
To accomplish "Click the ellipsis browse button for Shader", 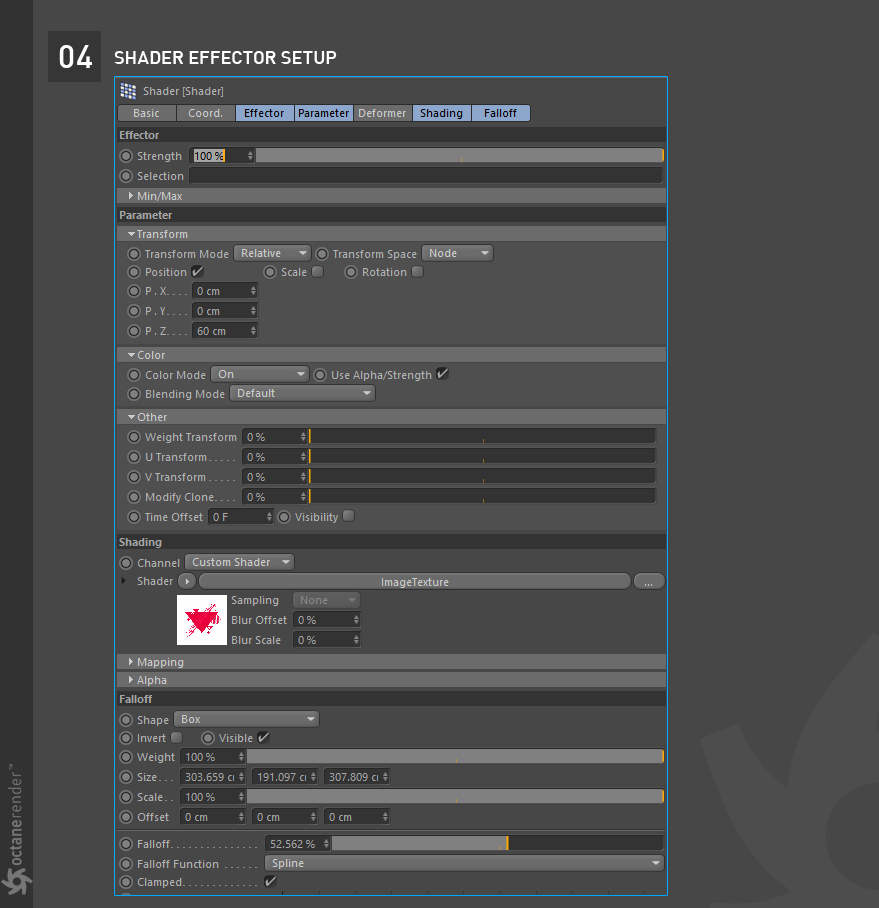I will pos(649,581).
